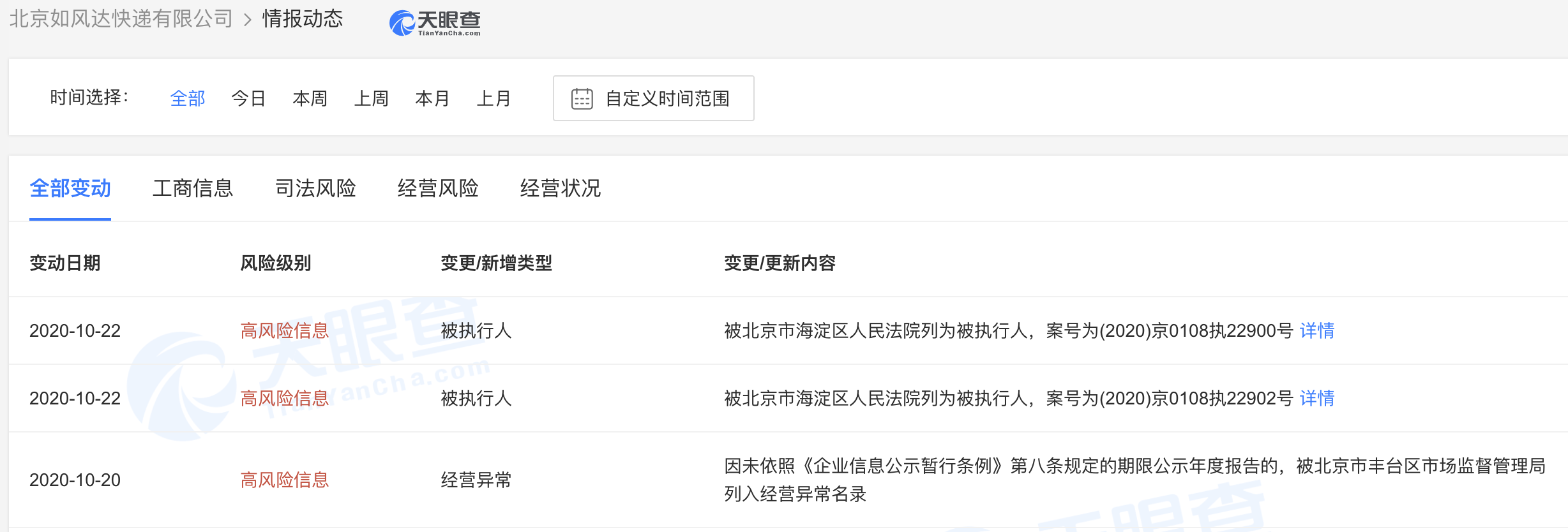Go to 北京如风达快递有限公司 breadcrumb link
The height and width of the screenshot is (532, 1568).
[x=121, y=19]
